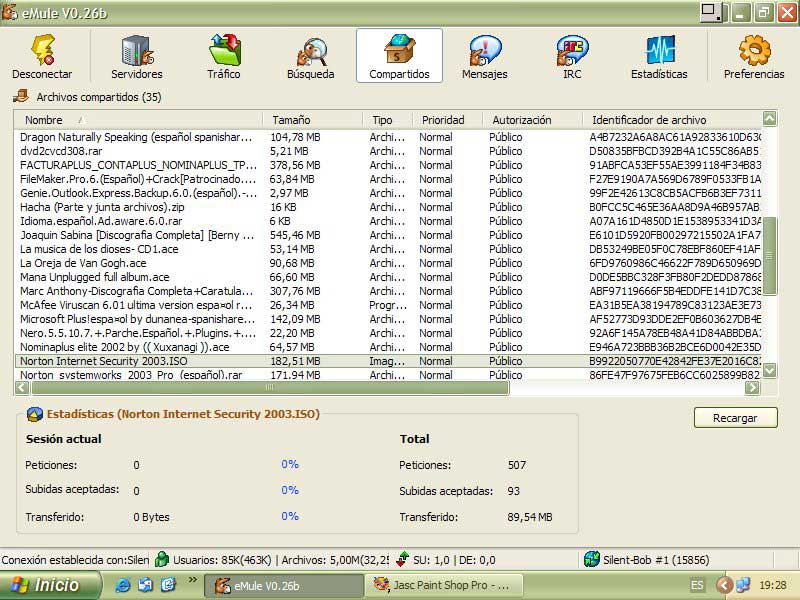Click the file list scroll down arrow

(x=769, y=370)
